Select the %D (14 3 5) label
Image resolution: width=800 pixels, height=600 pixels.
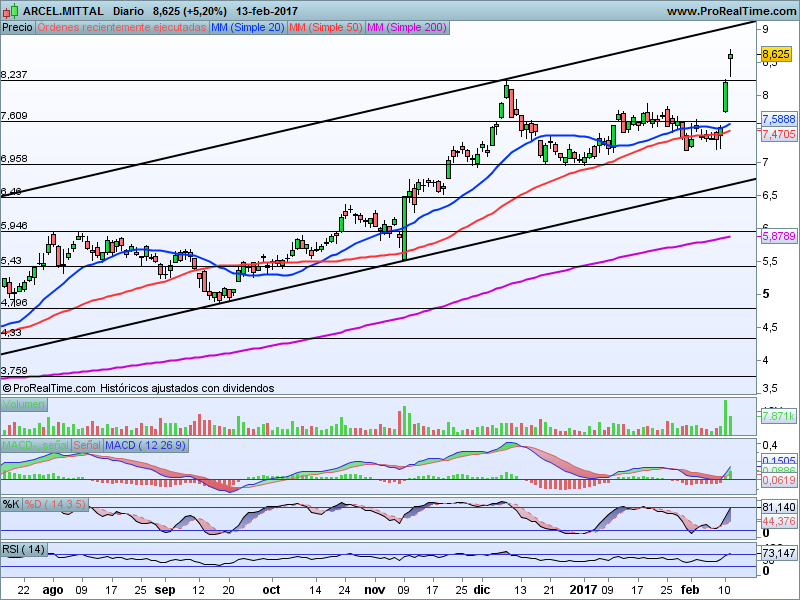(x=55, y=505)
